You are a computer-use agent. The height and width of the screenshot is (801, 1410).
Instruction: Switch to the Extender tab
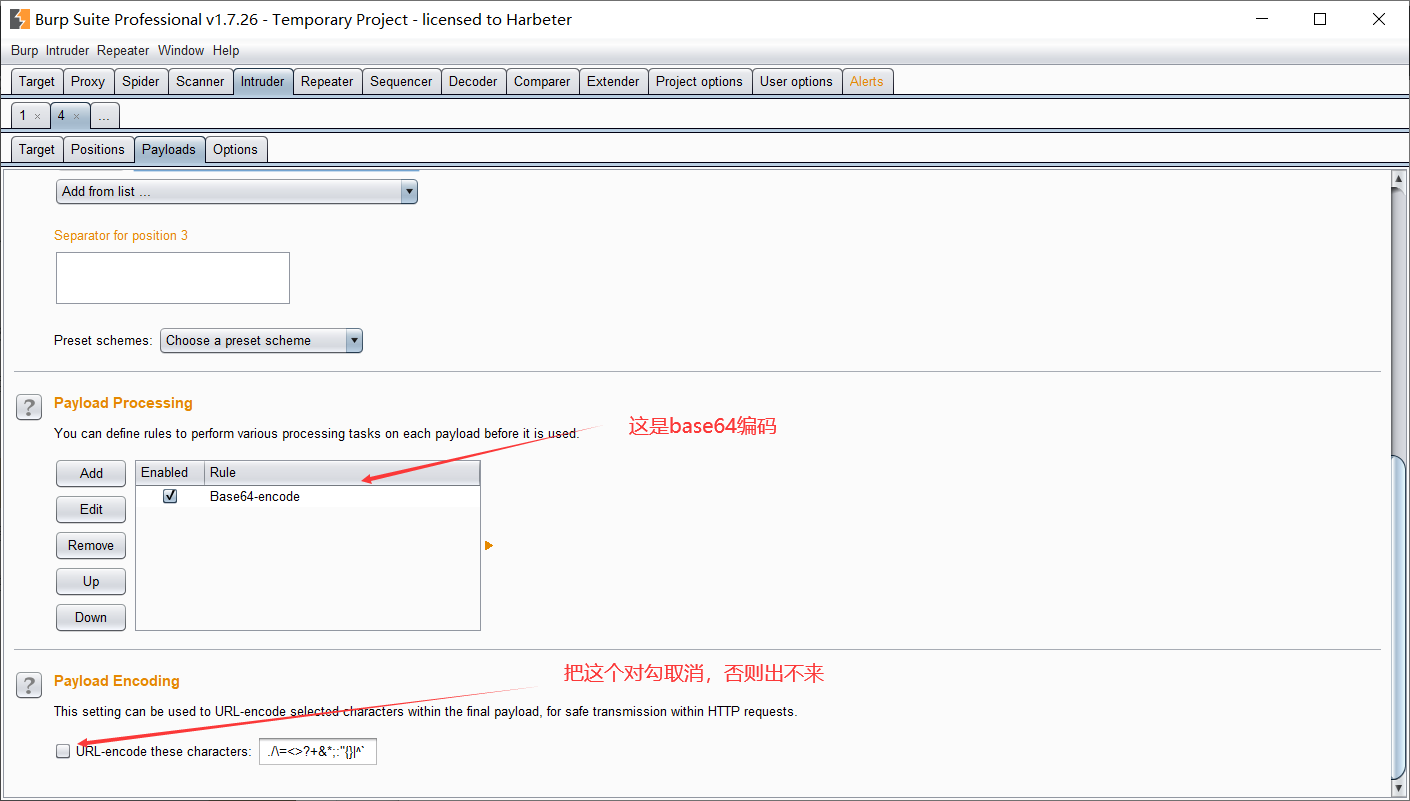click(x=613, y=81)
